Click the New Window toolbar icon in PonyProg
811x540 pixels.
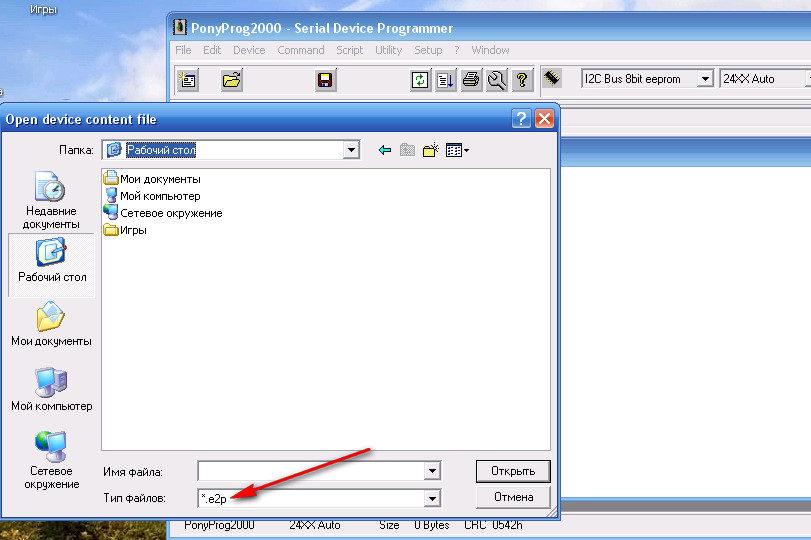(x=188, y=80)
